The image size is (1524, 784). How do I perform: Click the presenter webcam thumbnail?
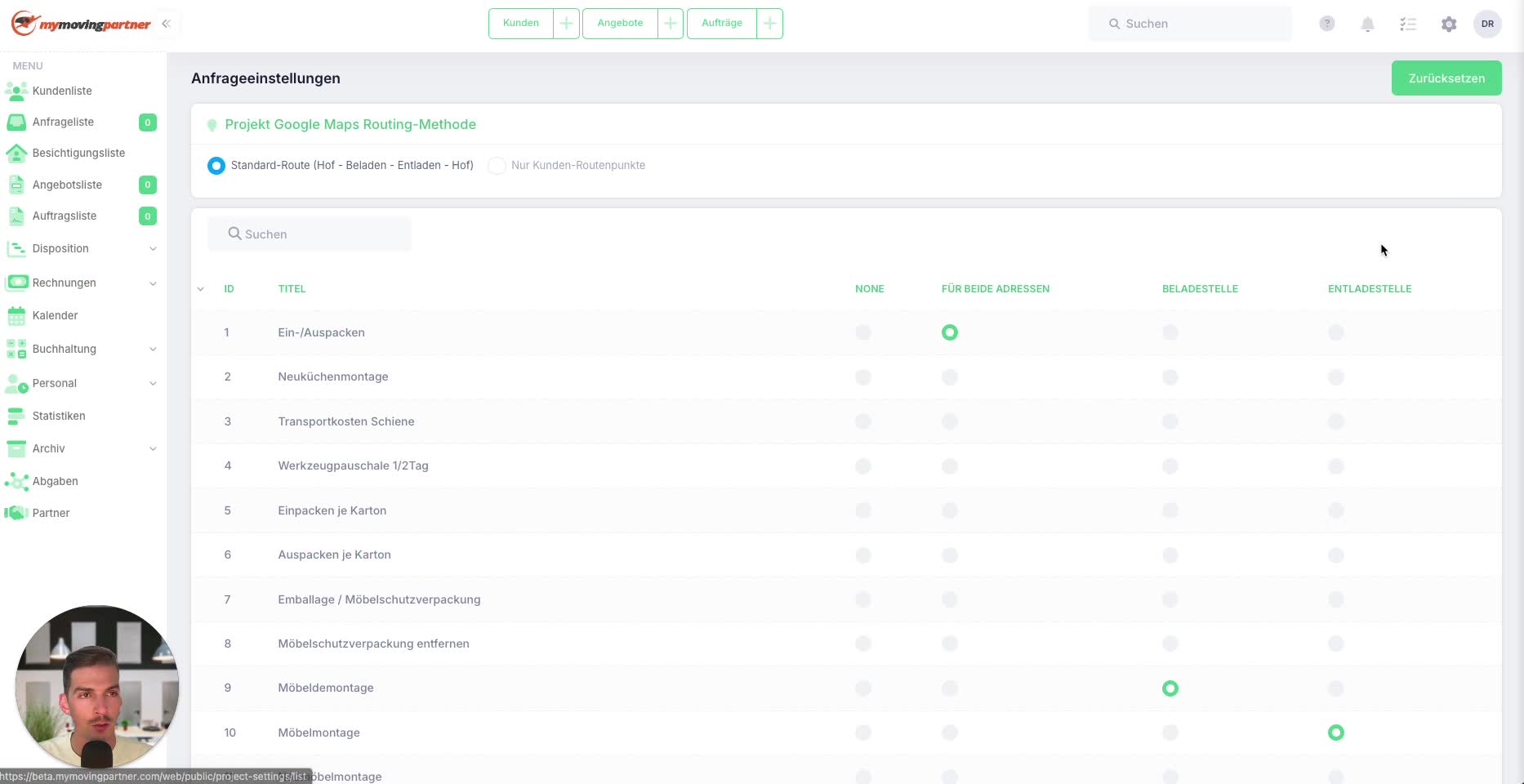tap(97, 686)
